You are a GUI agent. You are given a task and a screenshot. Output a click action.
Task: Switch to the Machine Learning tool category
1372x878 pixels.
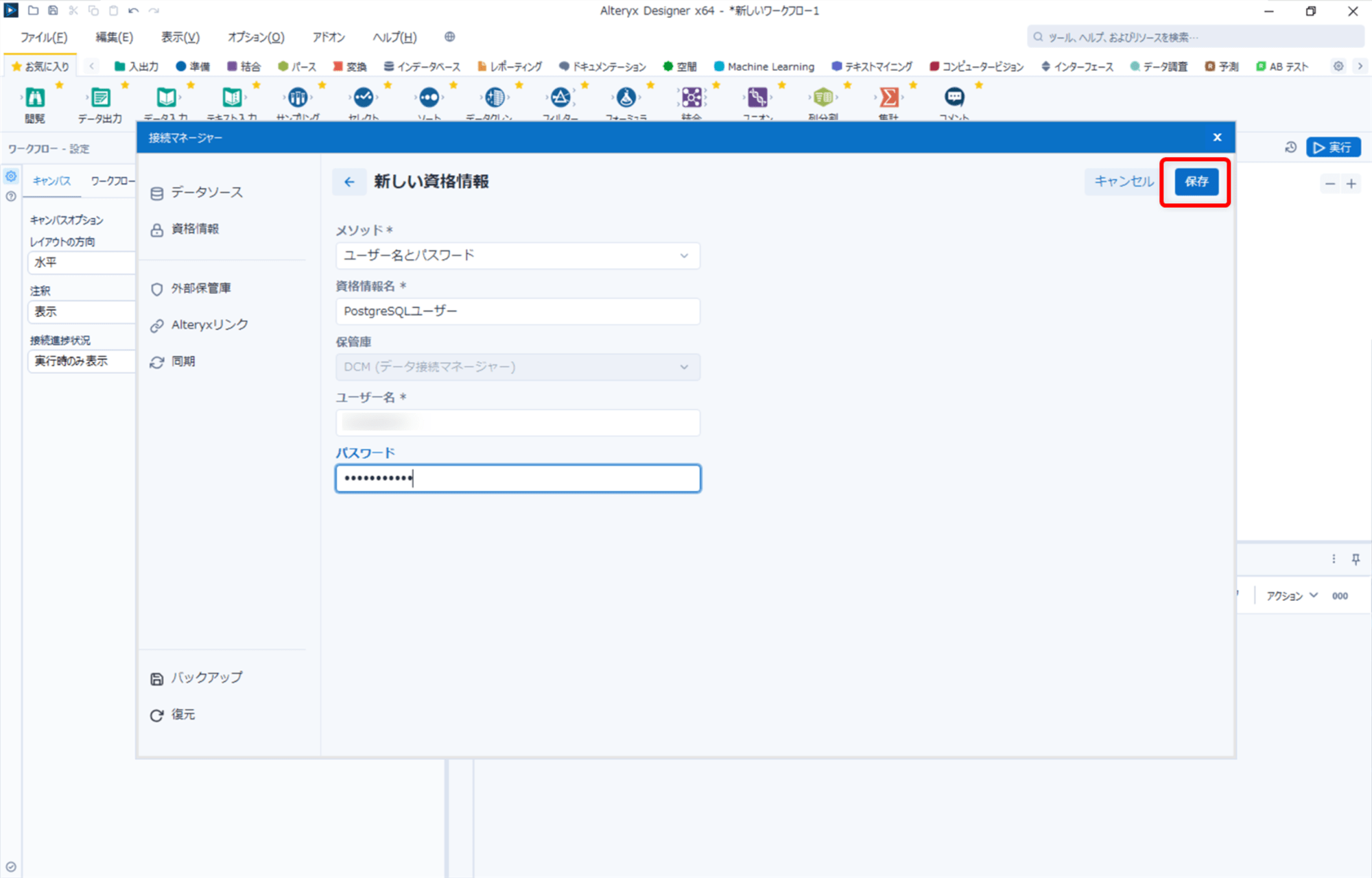[764, 67]
